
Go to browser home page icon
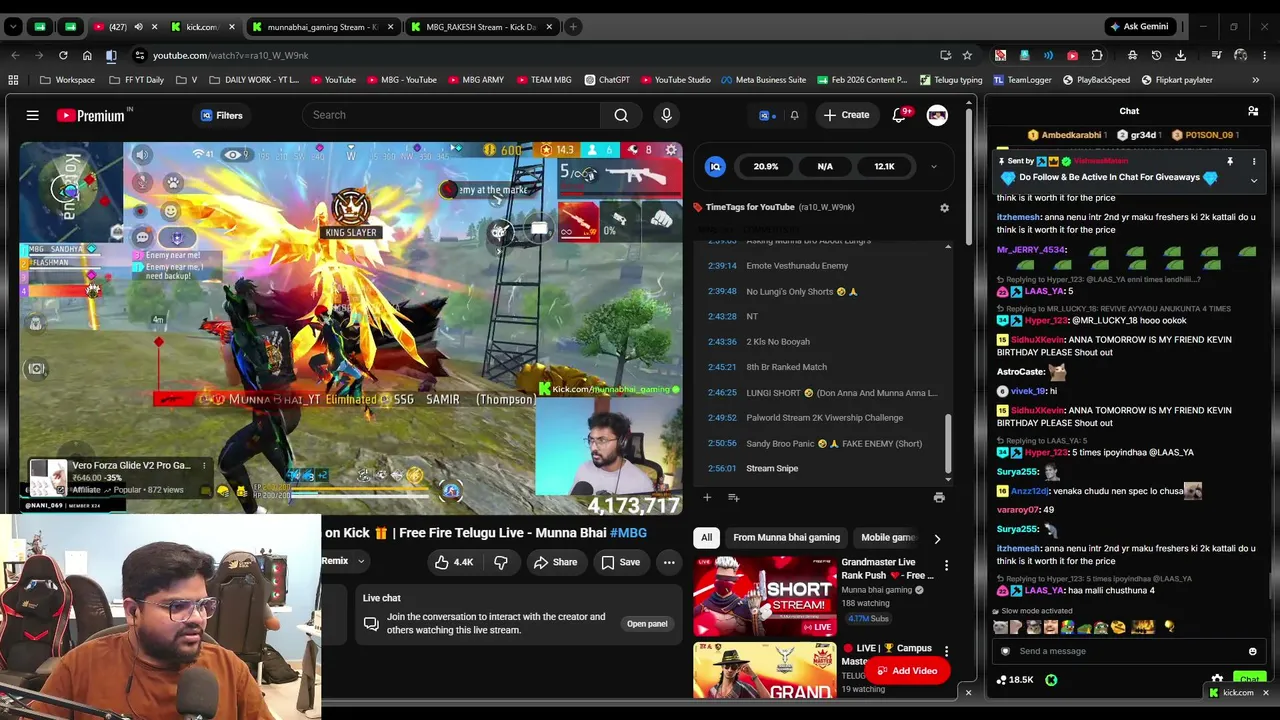(x=87, y=56)
